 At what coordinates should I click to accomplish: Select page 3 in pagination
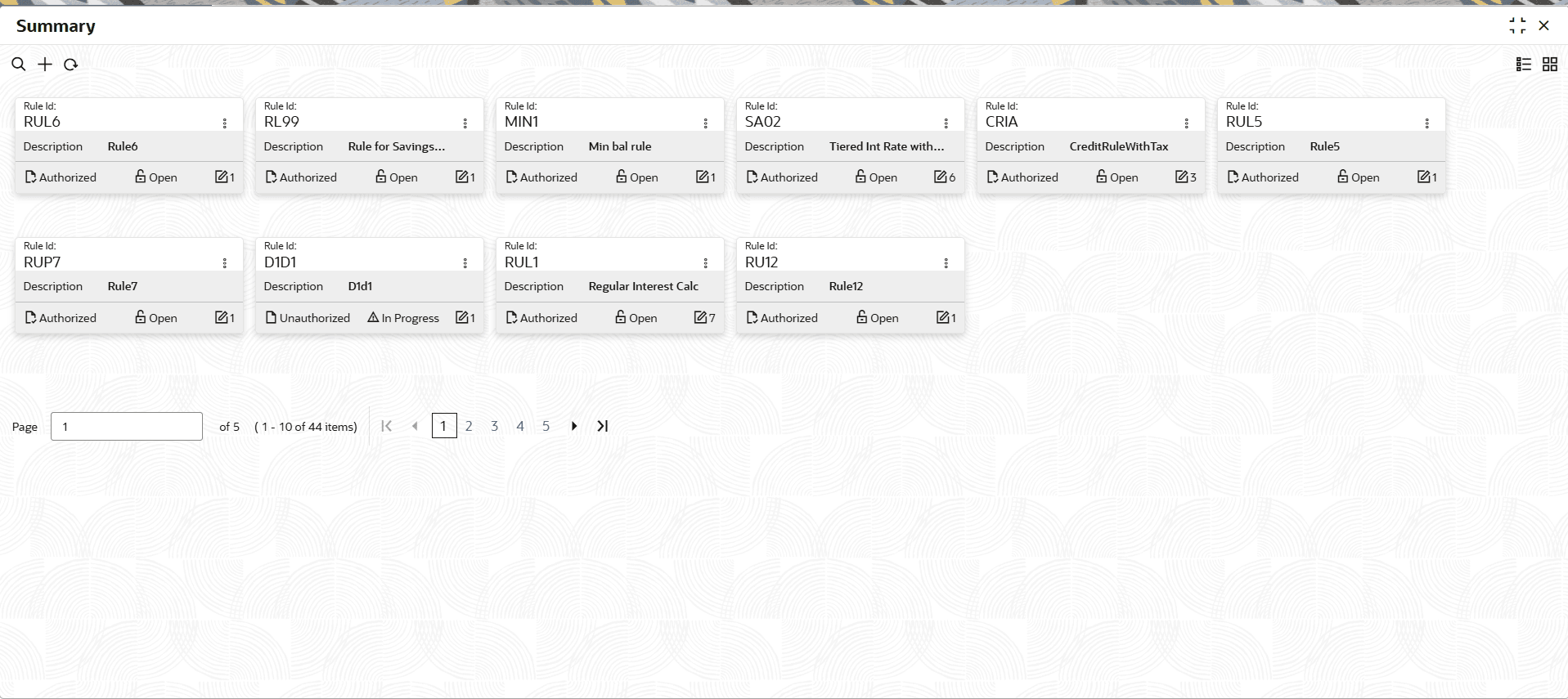click(x=494, y=426)
